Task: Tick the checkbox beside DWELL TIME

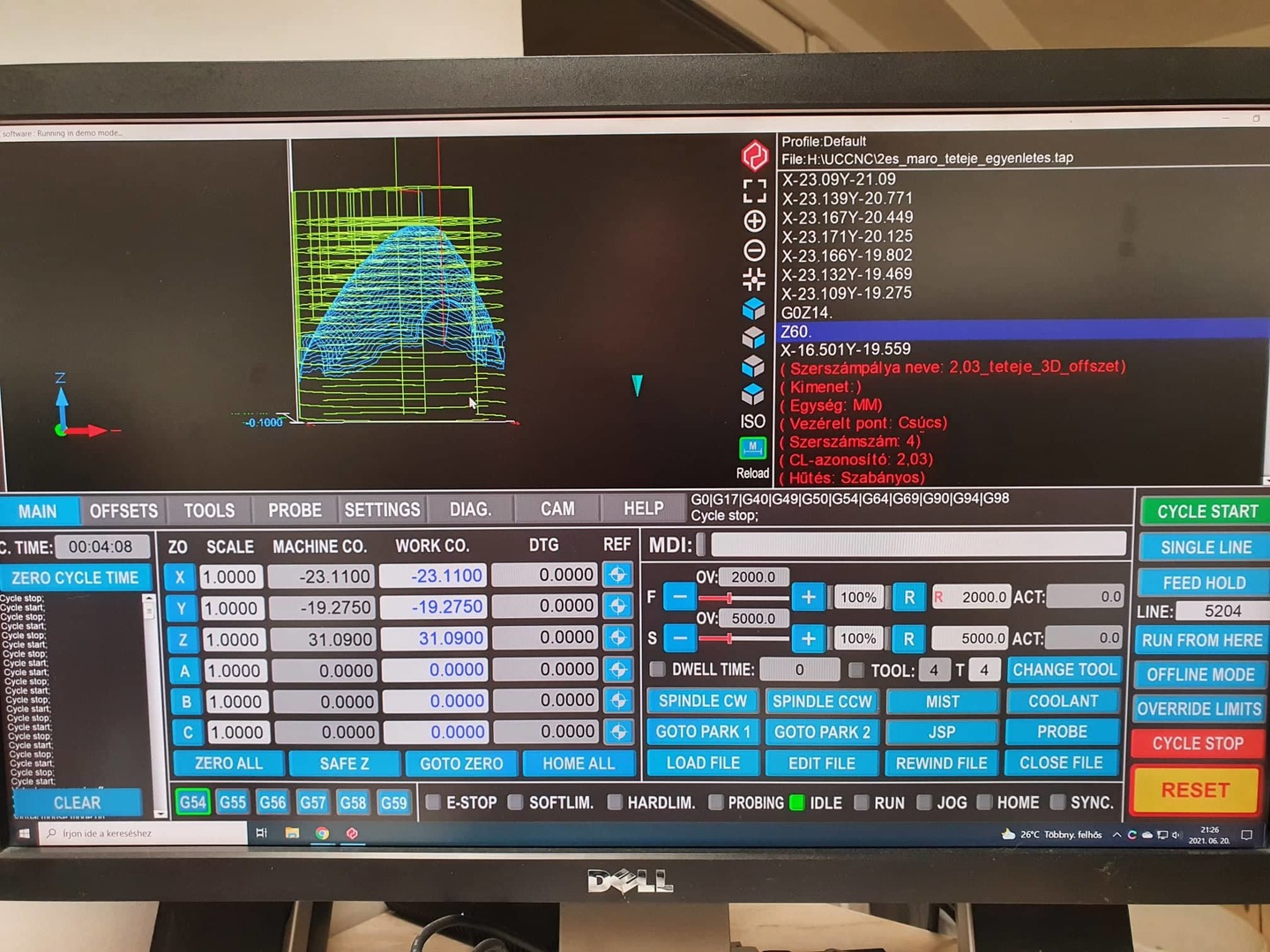Action: click(658, 670)
